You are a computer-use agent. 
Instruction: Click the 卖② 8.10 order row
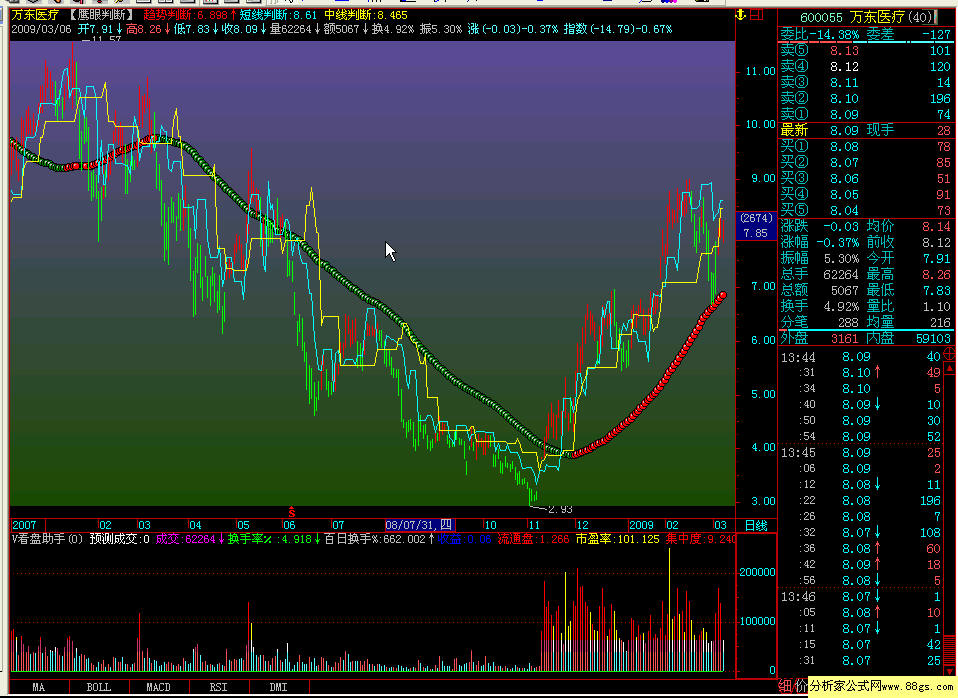866,98
